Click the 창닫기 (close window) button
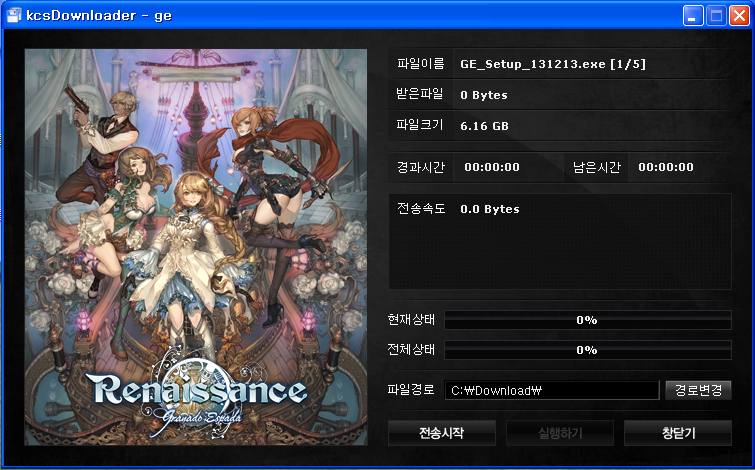Screen dimensions: 755x470 coord(678,433)
